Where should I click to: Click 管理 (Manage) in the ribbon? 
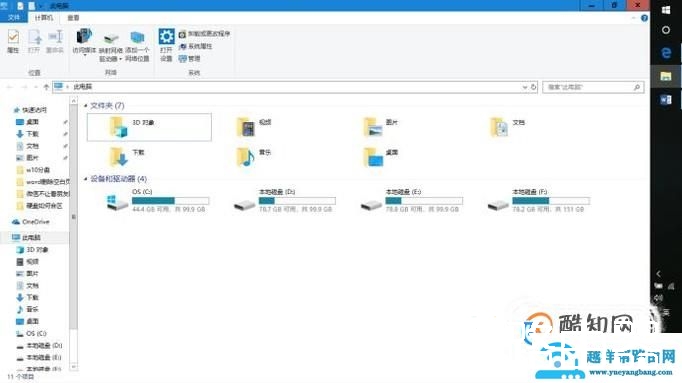[190, 58]
